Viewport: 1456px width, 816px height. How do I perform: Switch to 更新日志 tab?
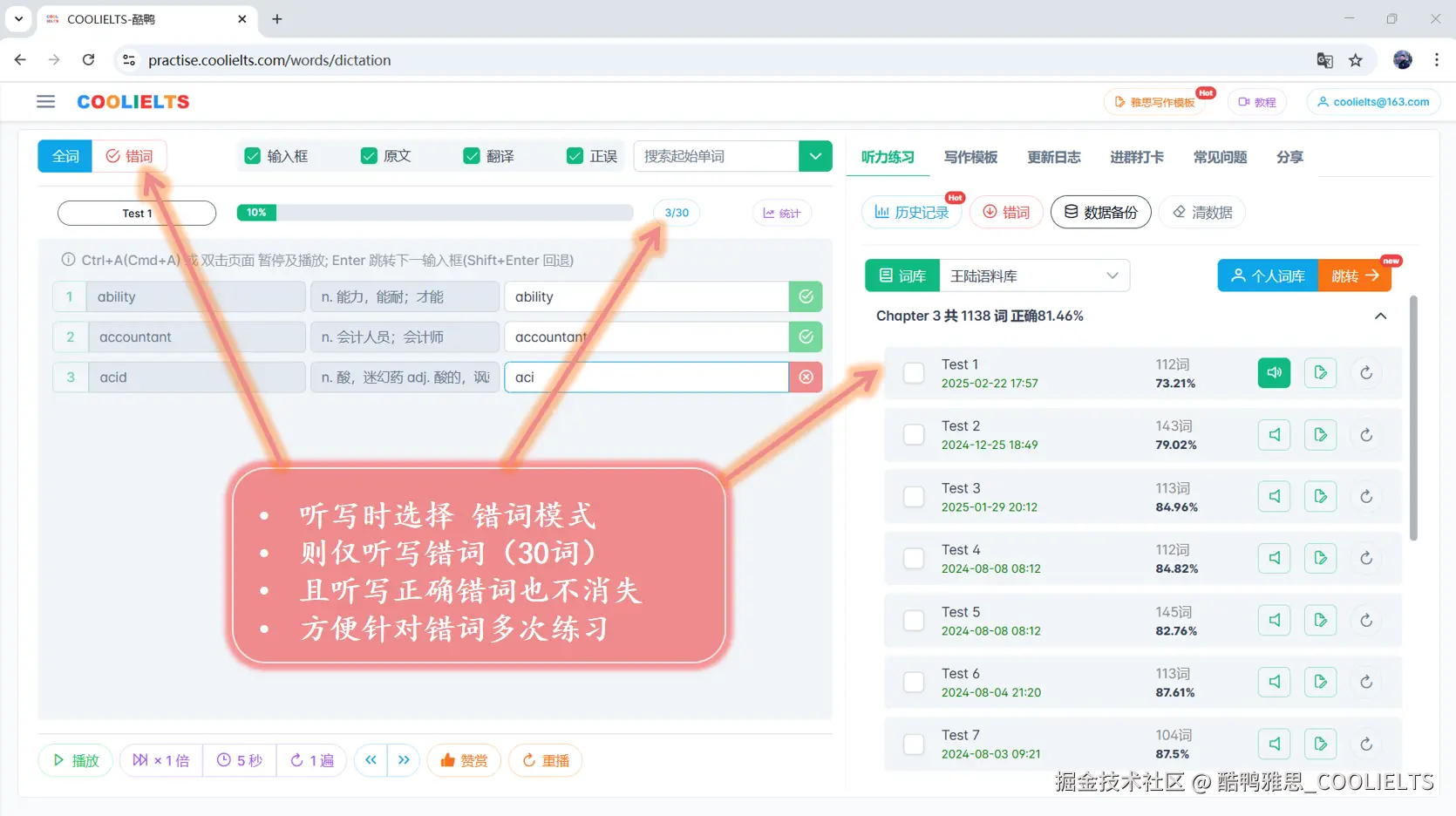1053,157
